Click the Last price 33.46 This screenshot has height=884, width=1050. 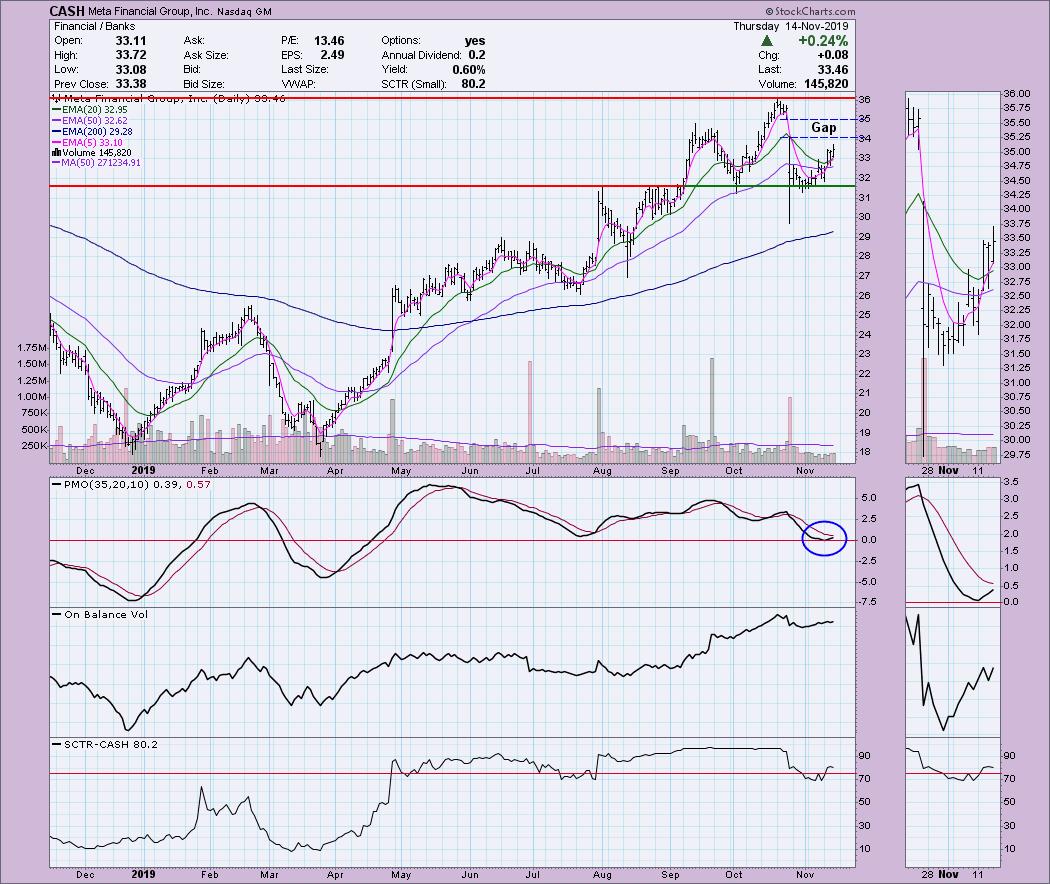tap(832, 70)
